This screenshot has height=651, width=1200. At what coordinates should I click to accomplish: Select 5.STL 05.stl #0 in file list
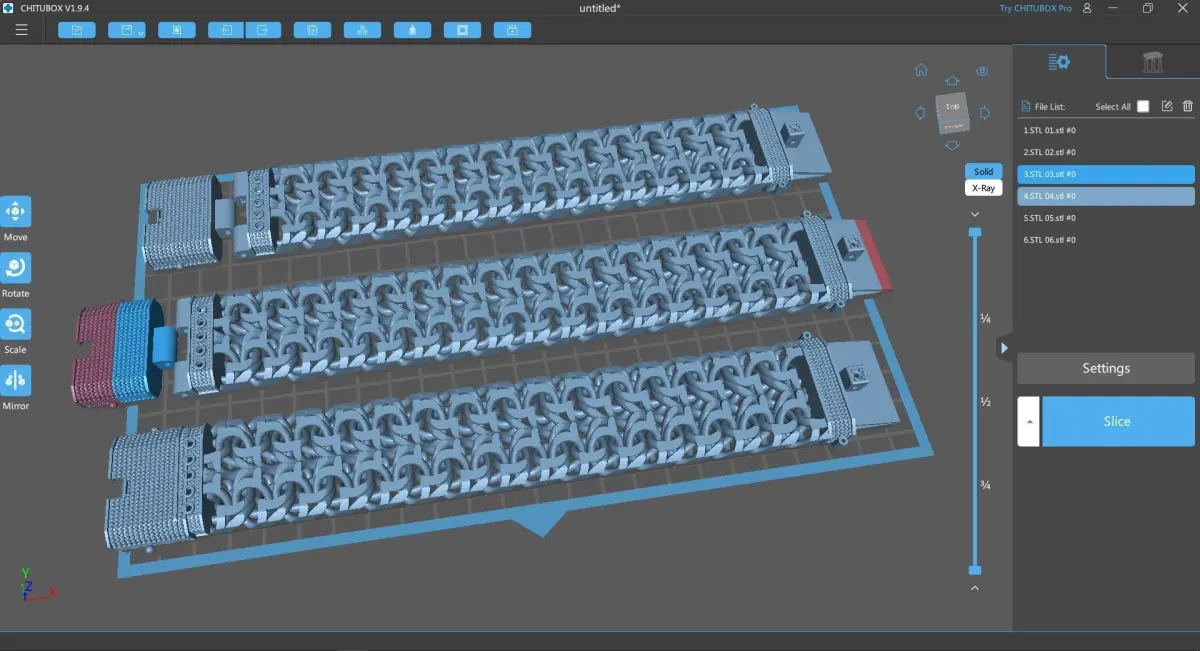pyautogui.click(x=1106, y=218)
